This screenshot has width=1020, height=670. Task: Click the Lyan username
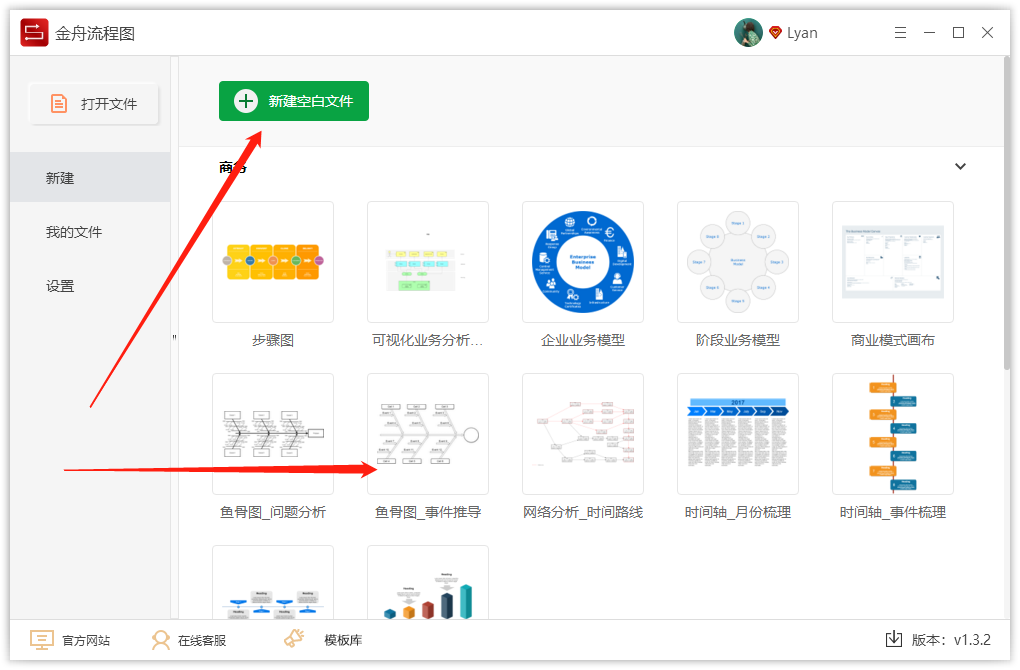(x=802, y=33)
